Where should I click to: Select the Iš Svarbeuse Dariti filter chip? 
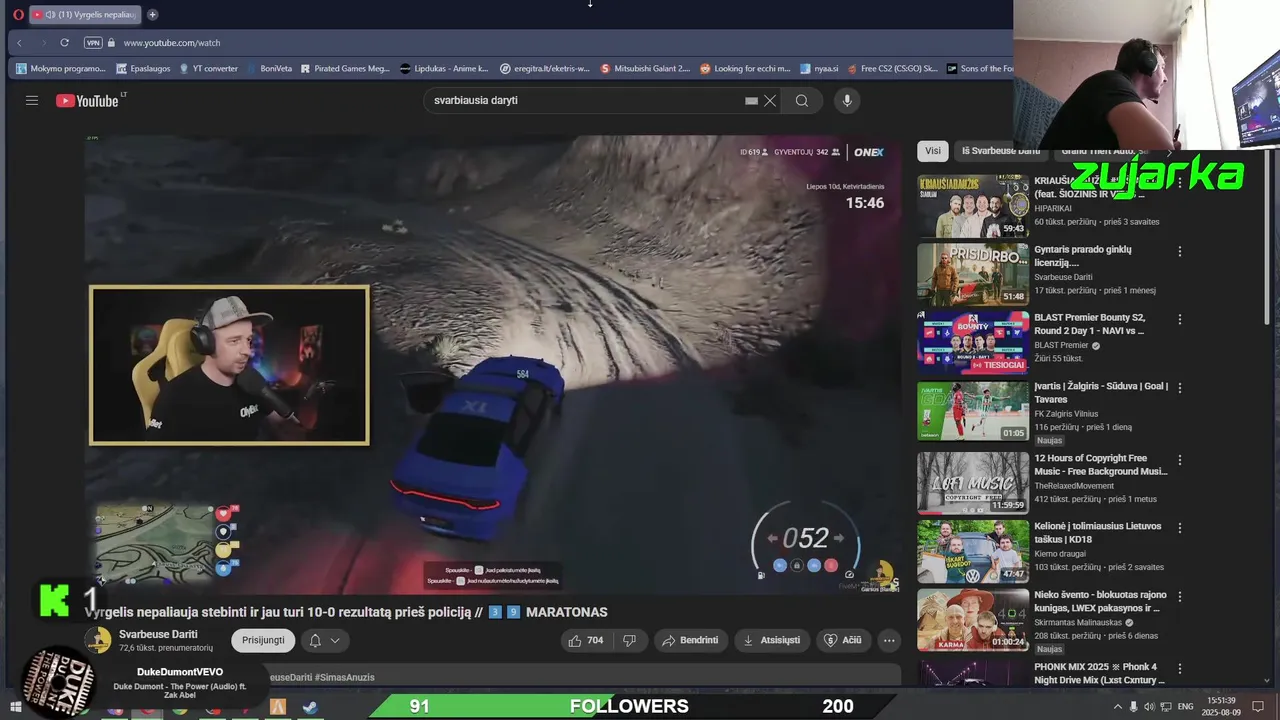(x=1001, y=151)
